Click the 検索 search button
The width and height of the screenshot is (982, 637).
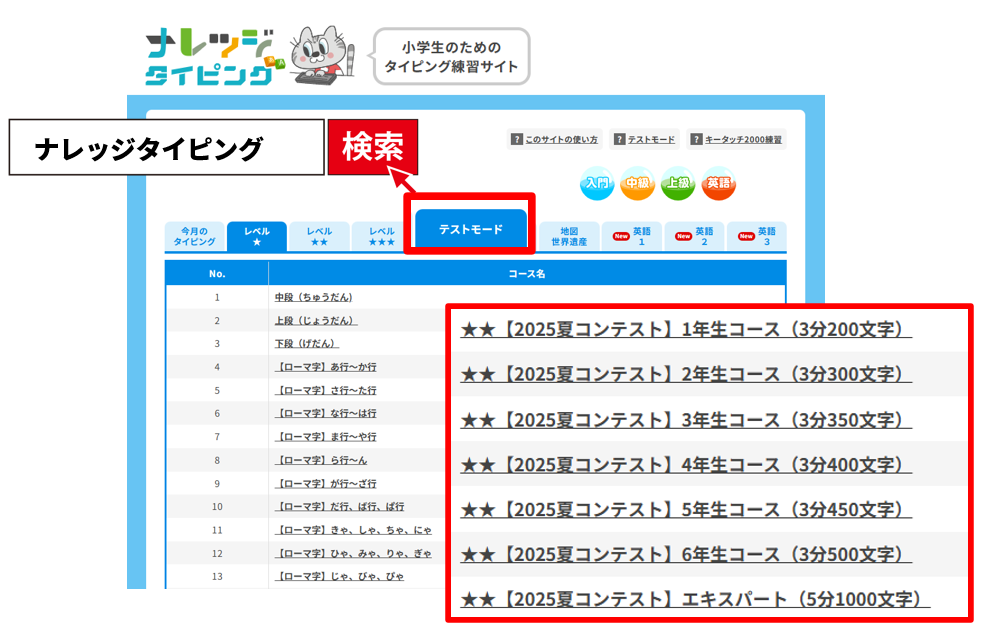(373, 147)
